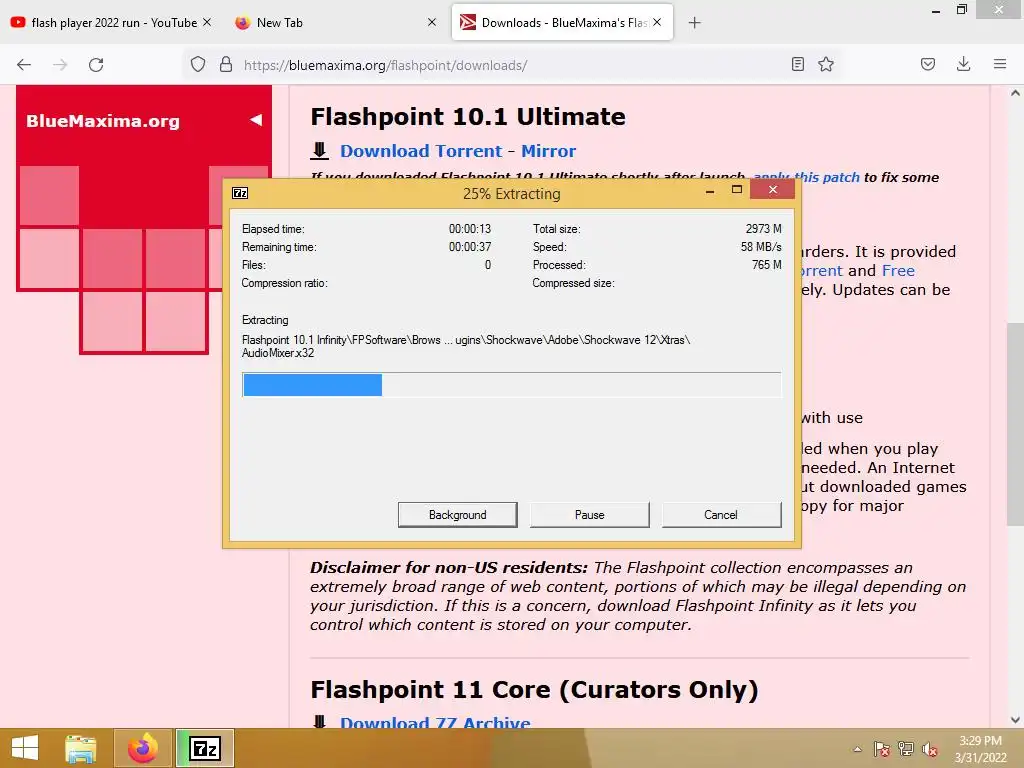Screen dimensions: 1024x768
Task: Cancel the 7-Zip extraction
Action: 721,515
